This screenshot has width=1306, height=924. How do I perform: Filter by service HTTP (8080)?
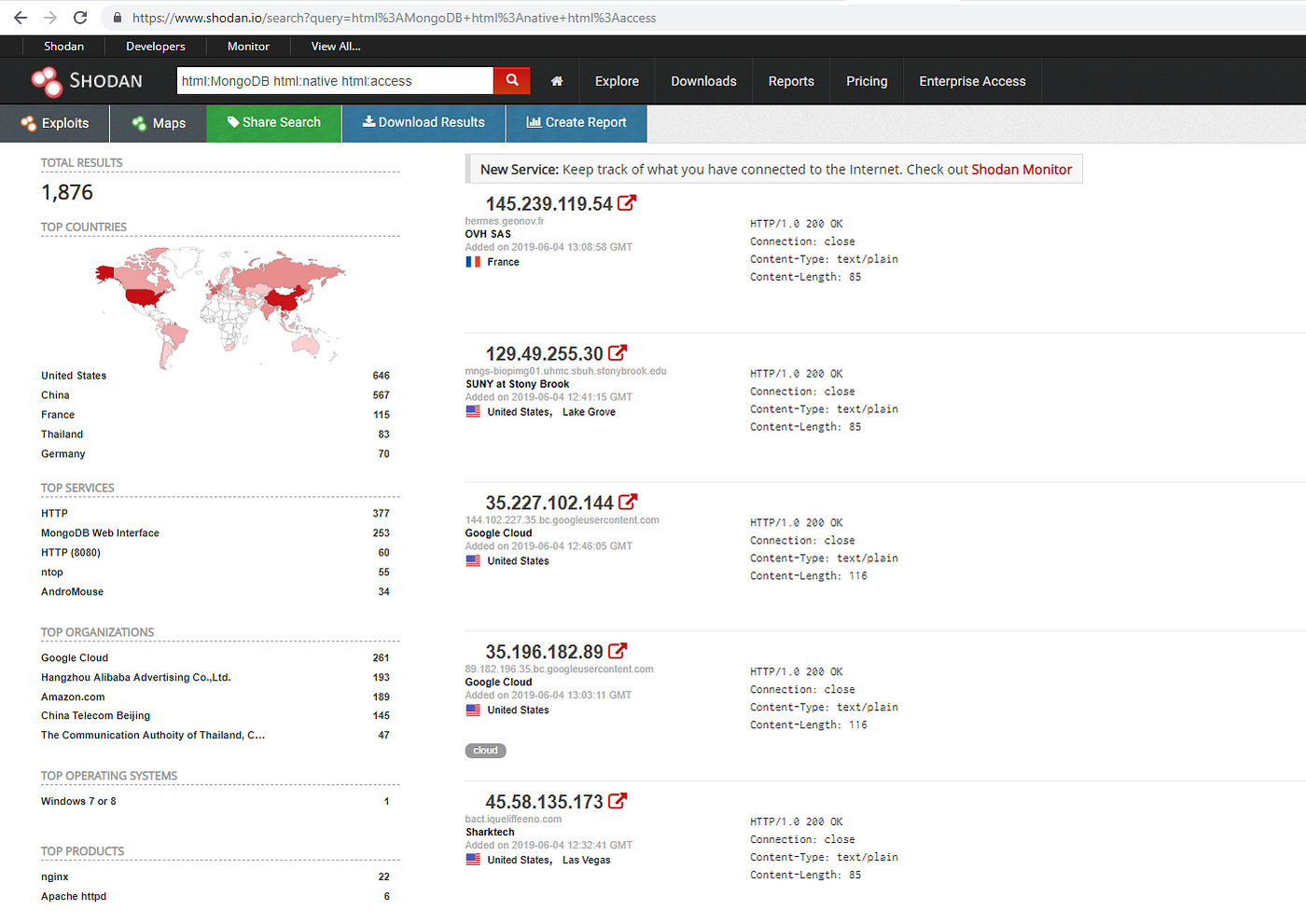71,553
